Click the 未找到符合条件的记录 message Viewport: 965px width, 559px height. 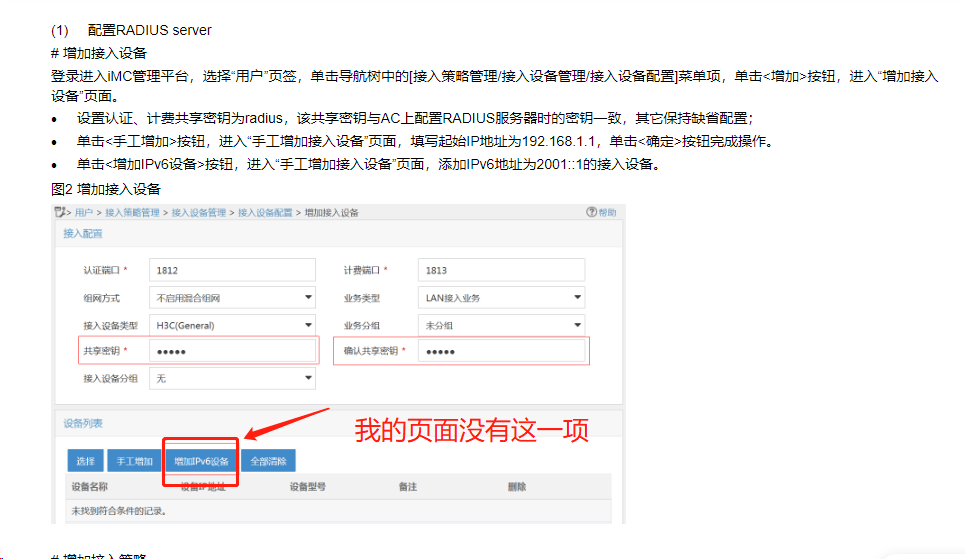tap(119, 511)
